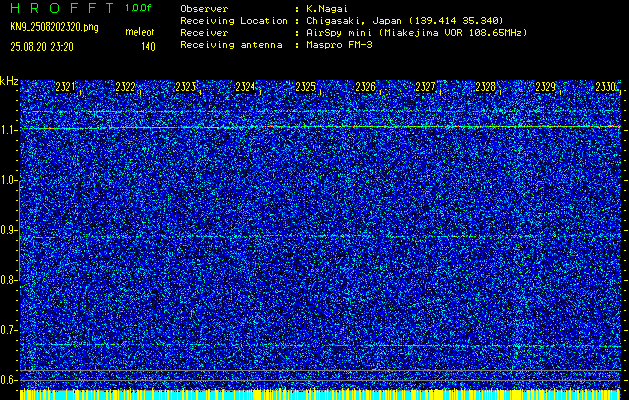Select the 2327 time marker
Image resolution: width=629 pixels, height=400 pixels.
[425, 87]
